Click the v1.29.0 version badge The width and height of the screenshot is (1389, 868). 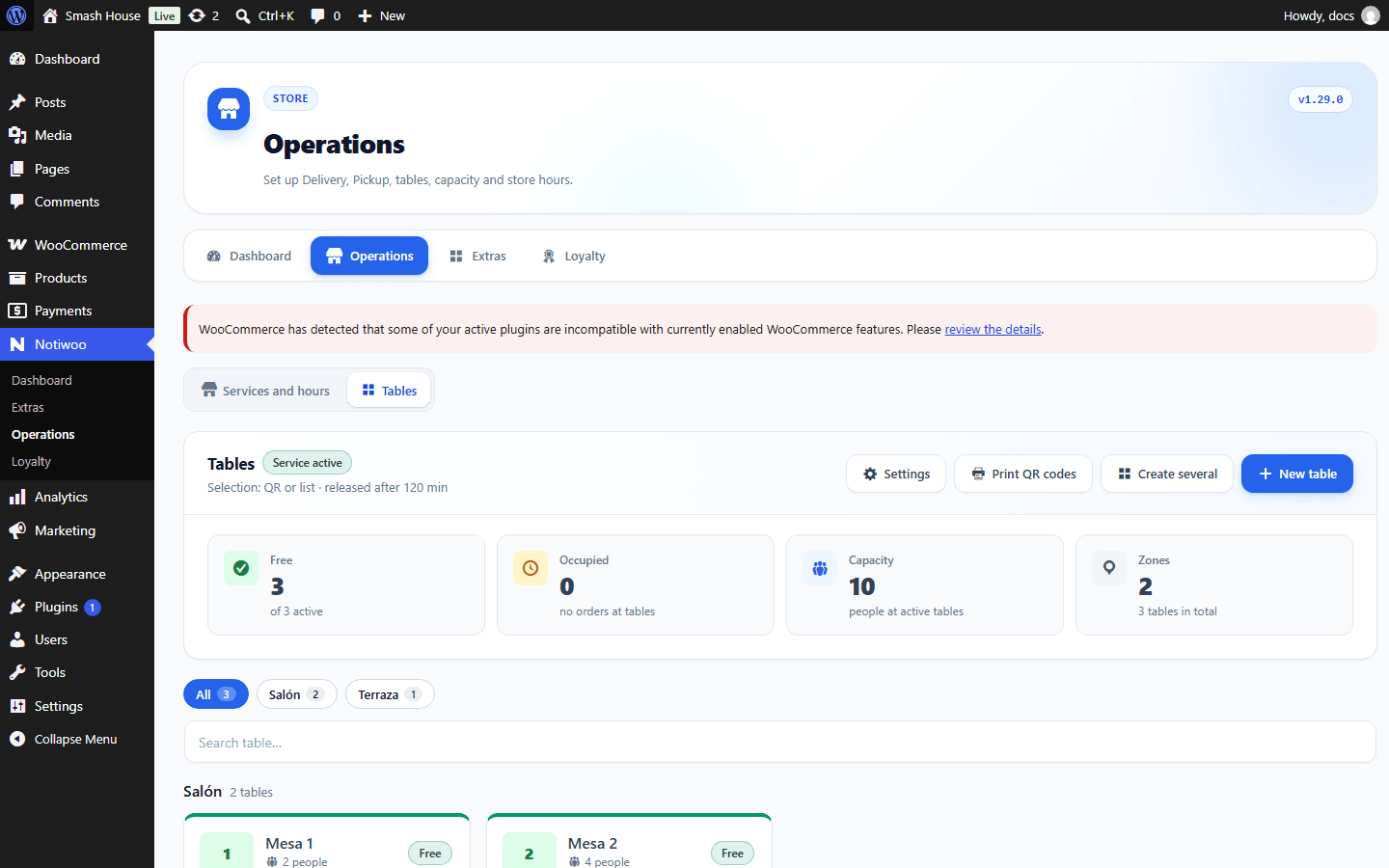click(x=1320, y=99)
